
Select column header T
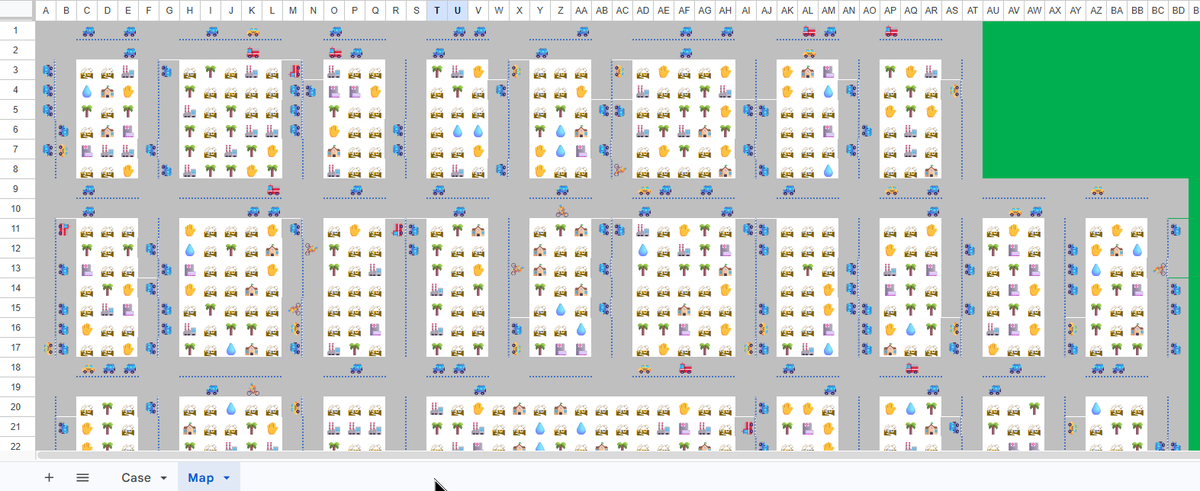coord(436,10)
